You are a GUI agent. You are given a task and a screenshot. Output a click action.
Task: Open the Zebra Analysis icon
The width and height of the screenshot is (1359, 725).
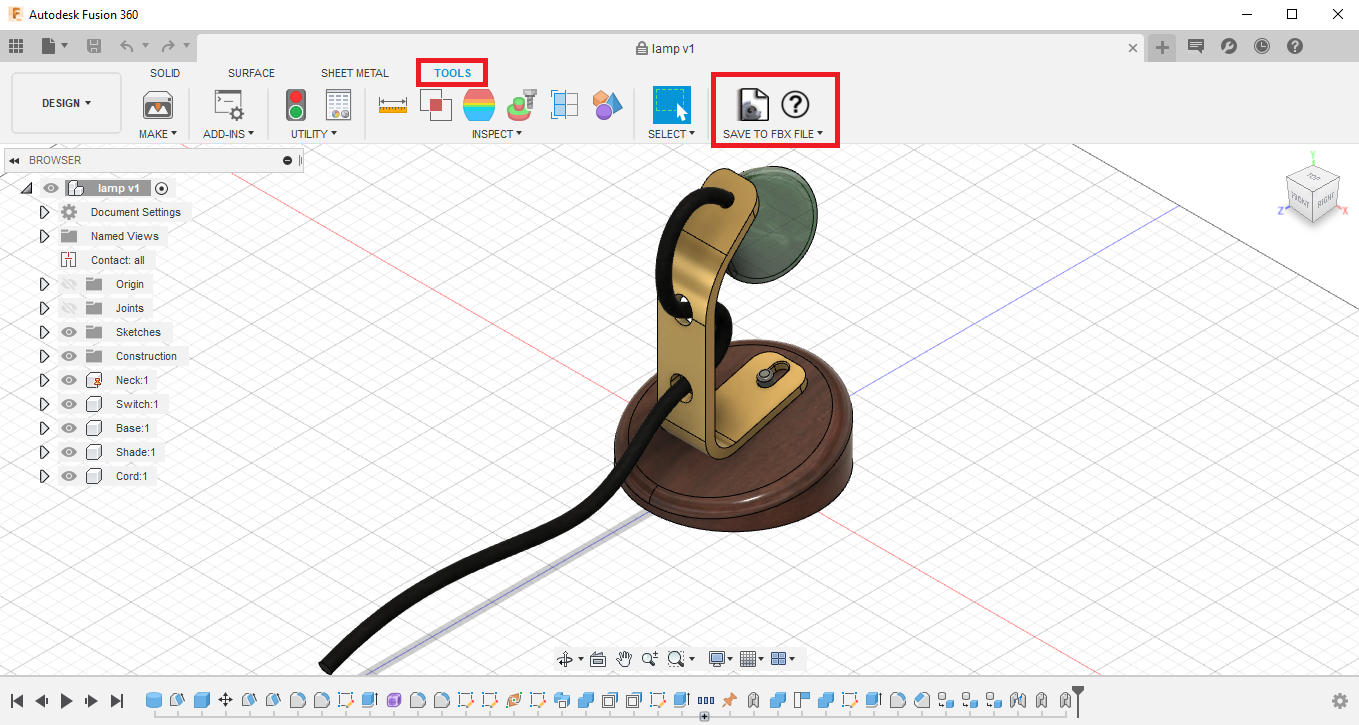[479, 105]
